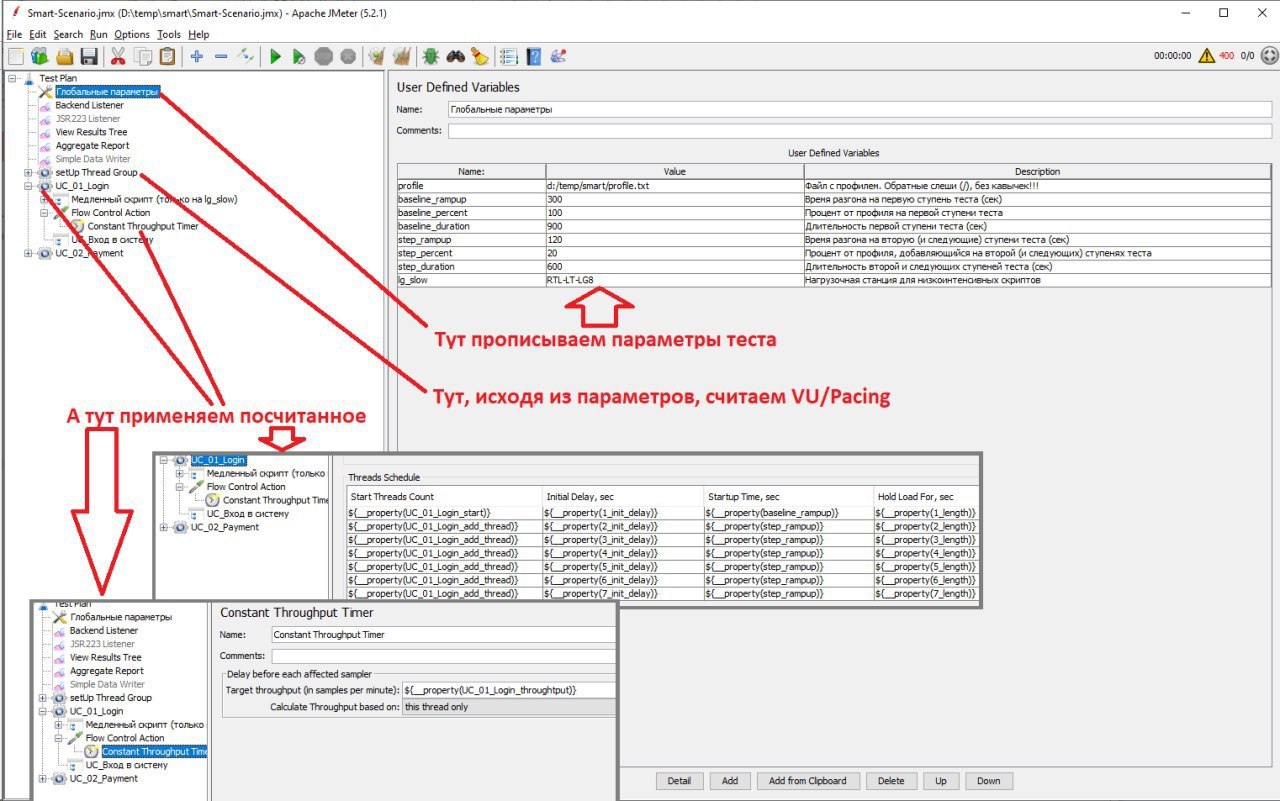This screenshot has height=801, width=1280.
Task: Save the test plan with floppy icon
Action: (89, 56)
